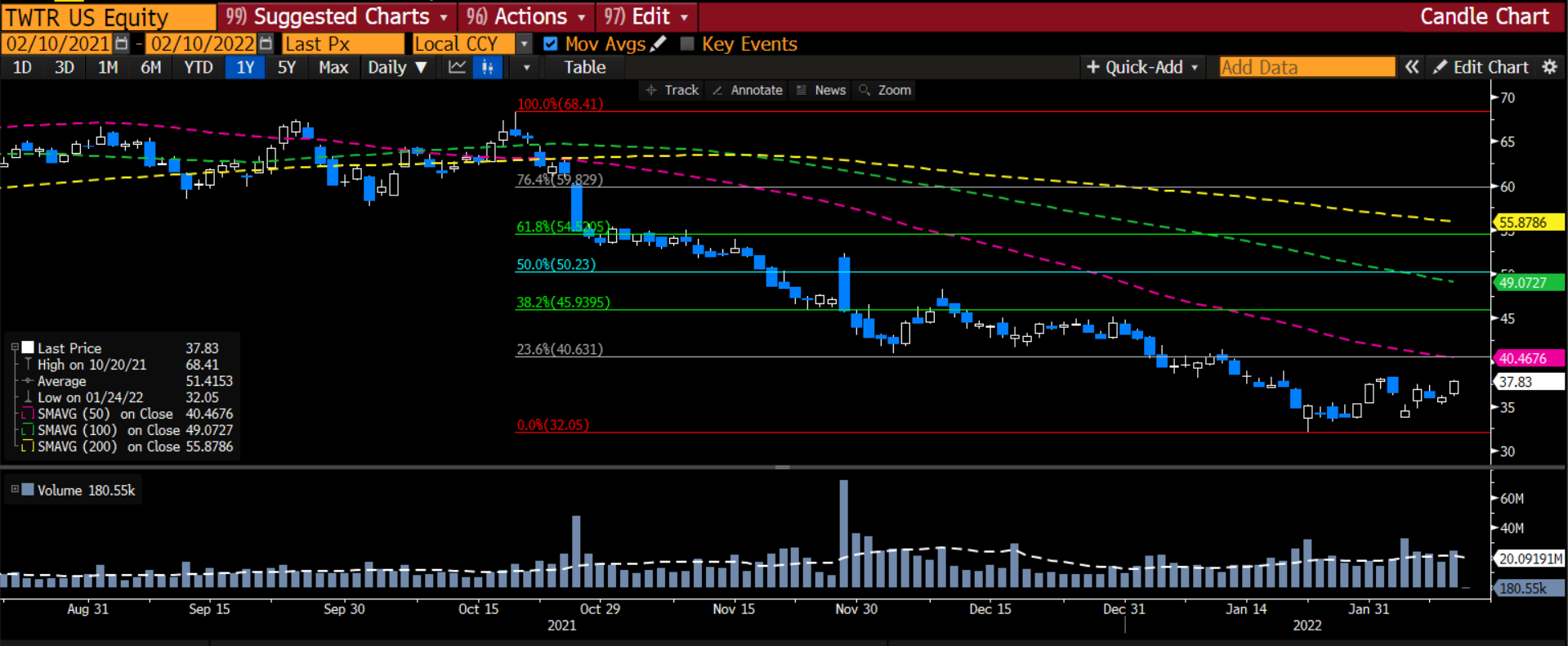Select the 50.0%(50.23) Fibonacci level label

pyautogui.click(x=556, y=264)
